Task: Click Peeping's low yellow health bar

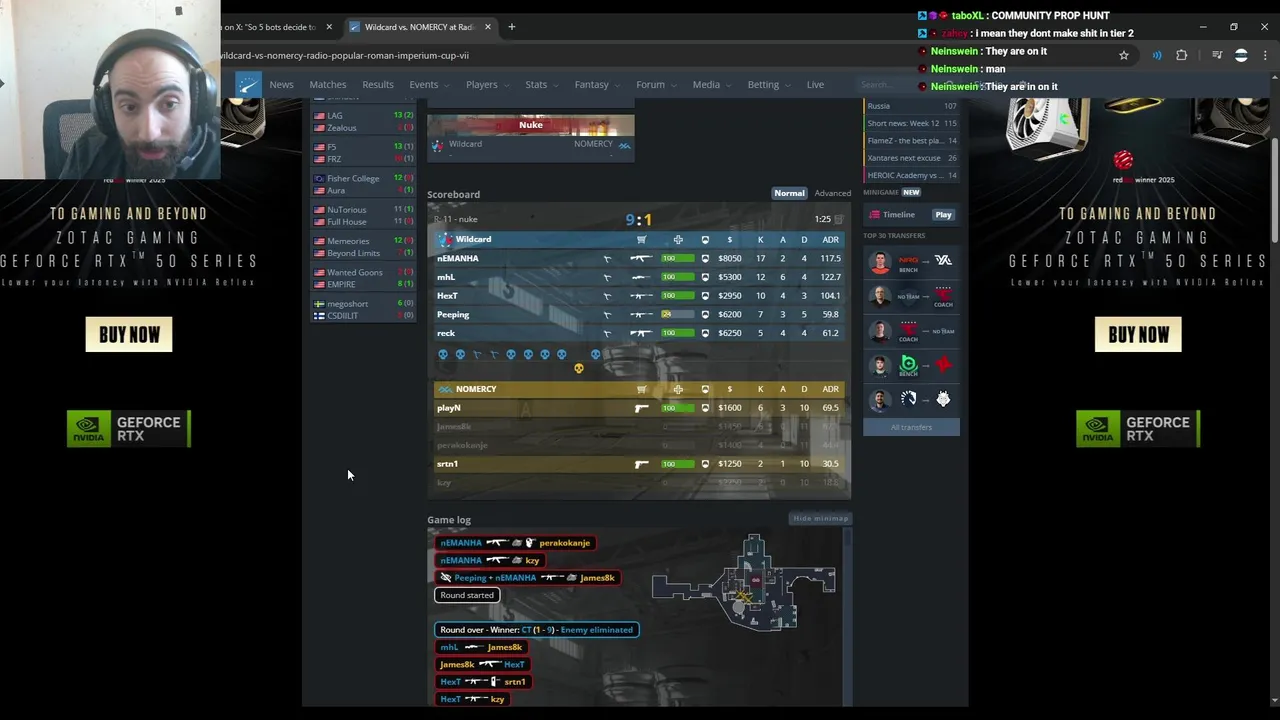Action: point(677,315)
